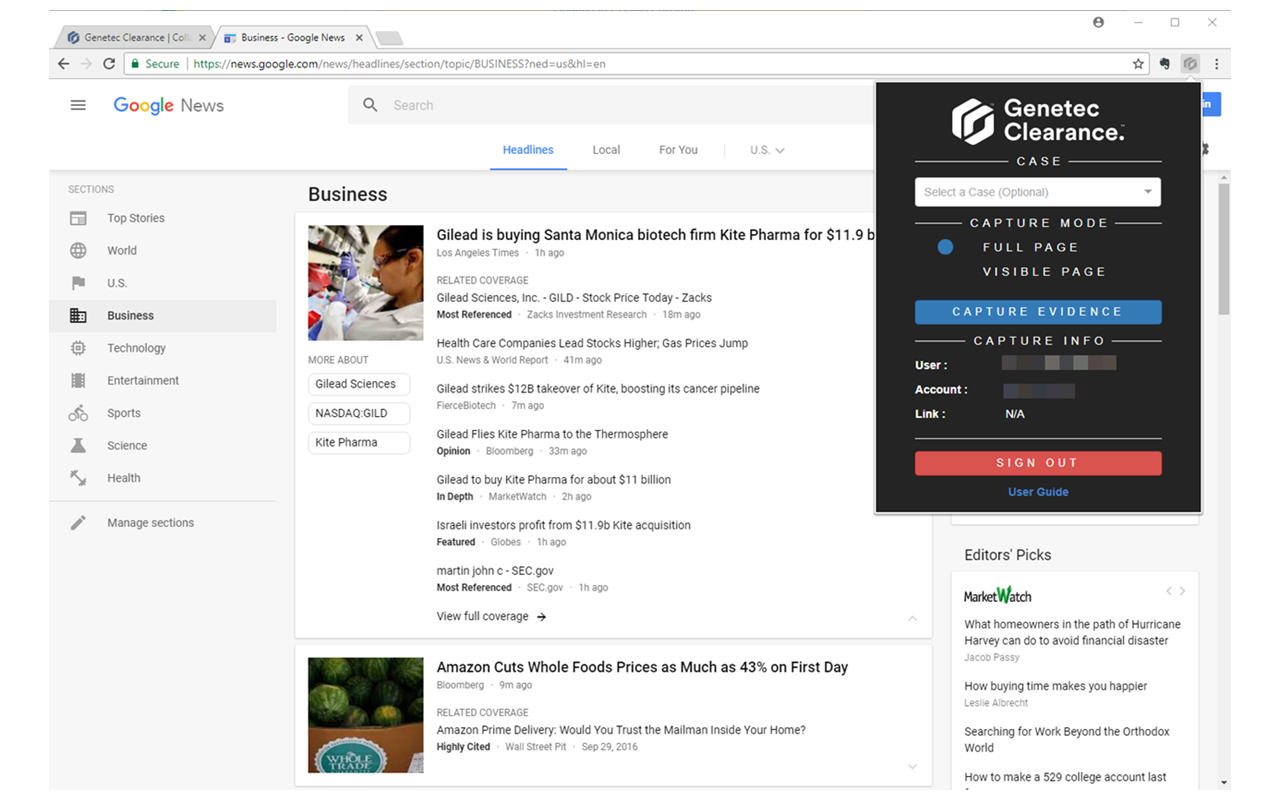This screenshot has width=1280, height=800.
Task: Open a new browser tab
Action: [389, 38]
